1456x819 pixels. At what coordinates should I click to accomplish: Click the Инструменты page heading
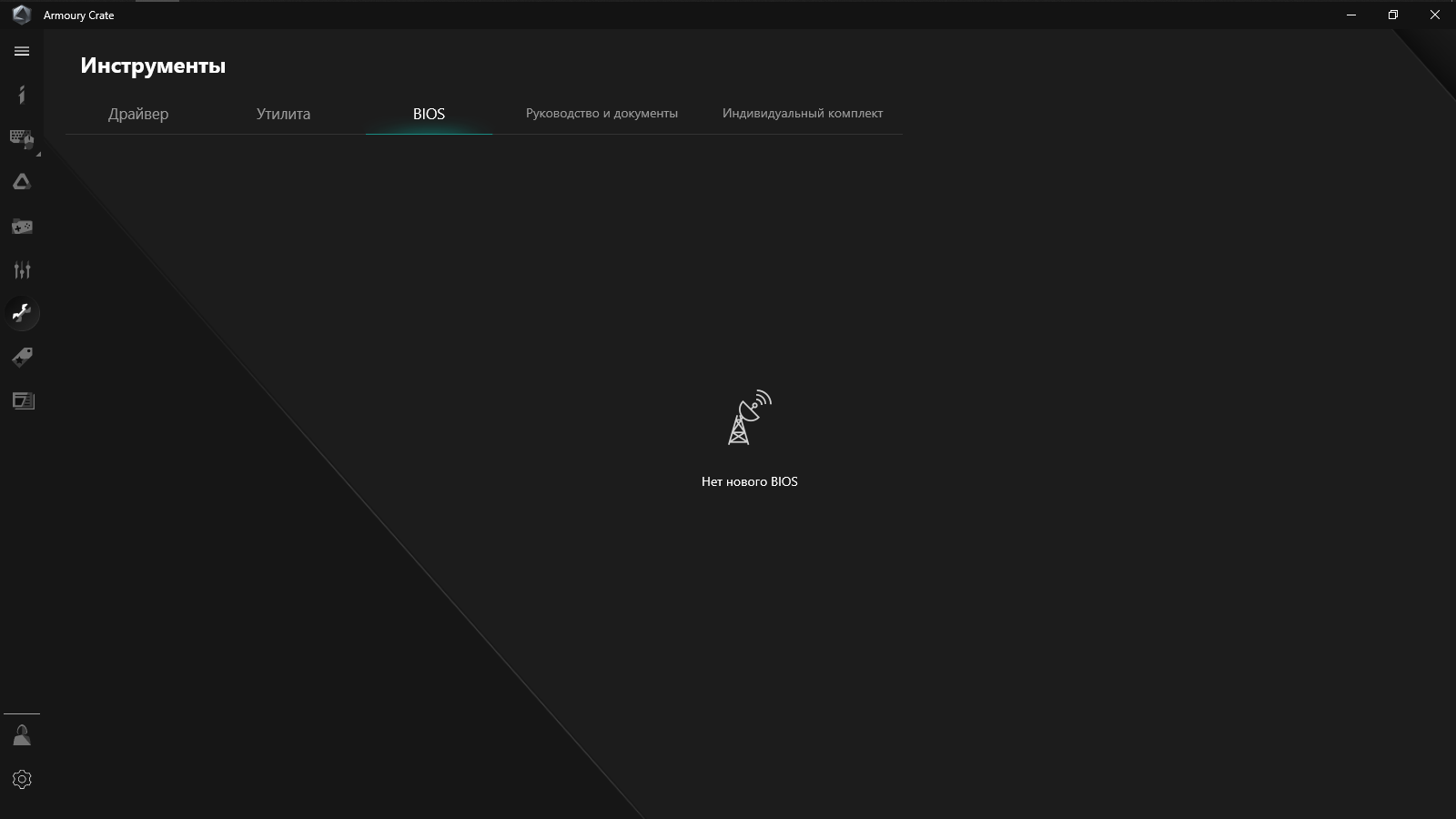(x=153, y=66)
